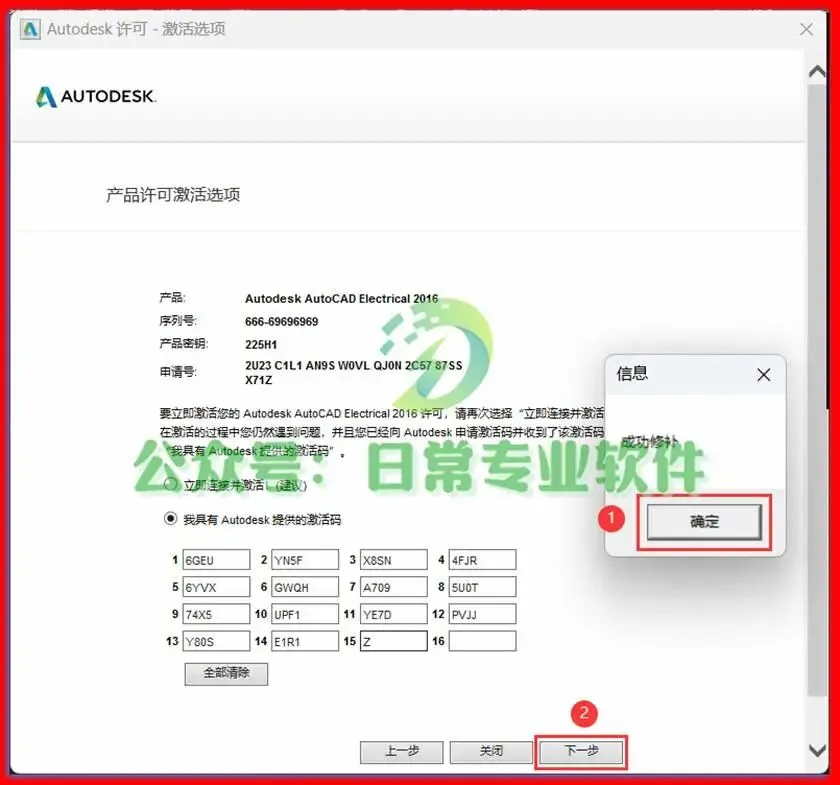The width and height of the screenshot is (840, 785).
Task: Click product key 225H1
Action: tap(261, 345)
